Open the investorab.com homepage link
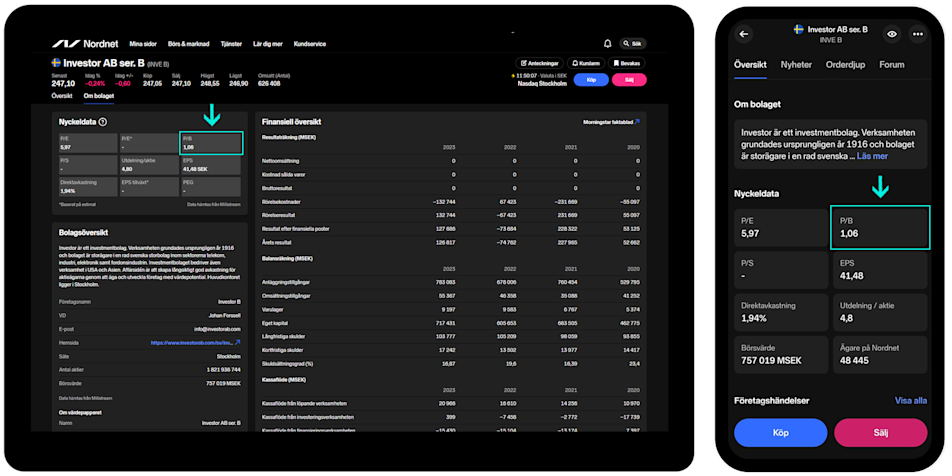The height and width of the screenshot is (476, 952). pyautogui.click(x=196, y=342)
